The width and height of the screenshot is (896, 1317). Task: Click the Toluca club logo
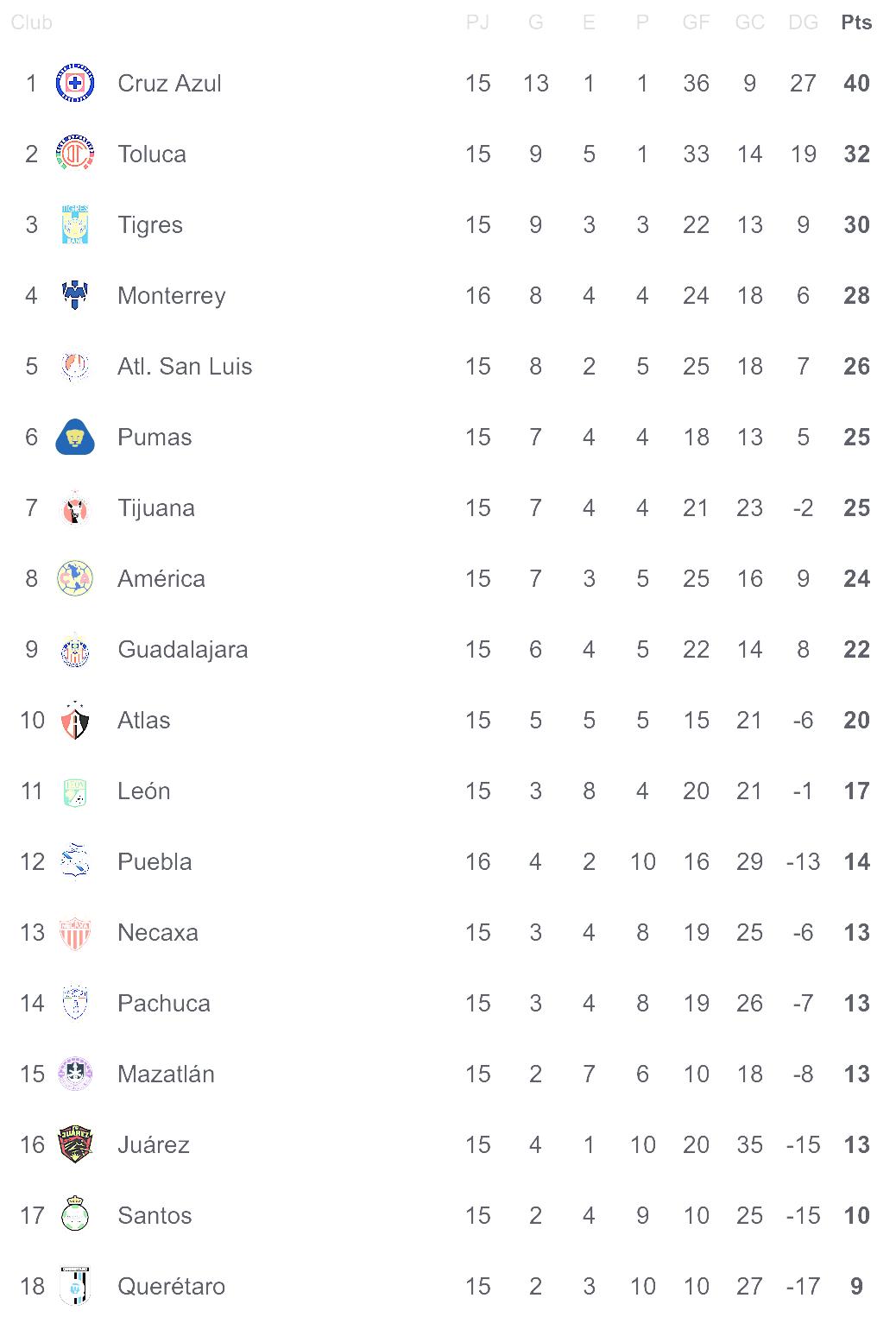point(75,154)
